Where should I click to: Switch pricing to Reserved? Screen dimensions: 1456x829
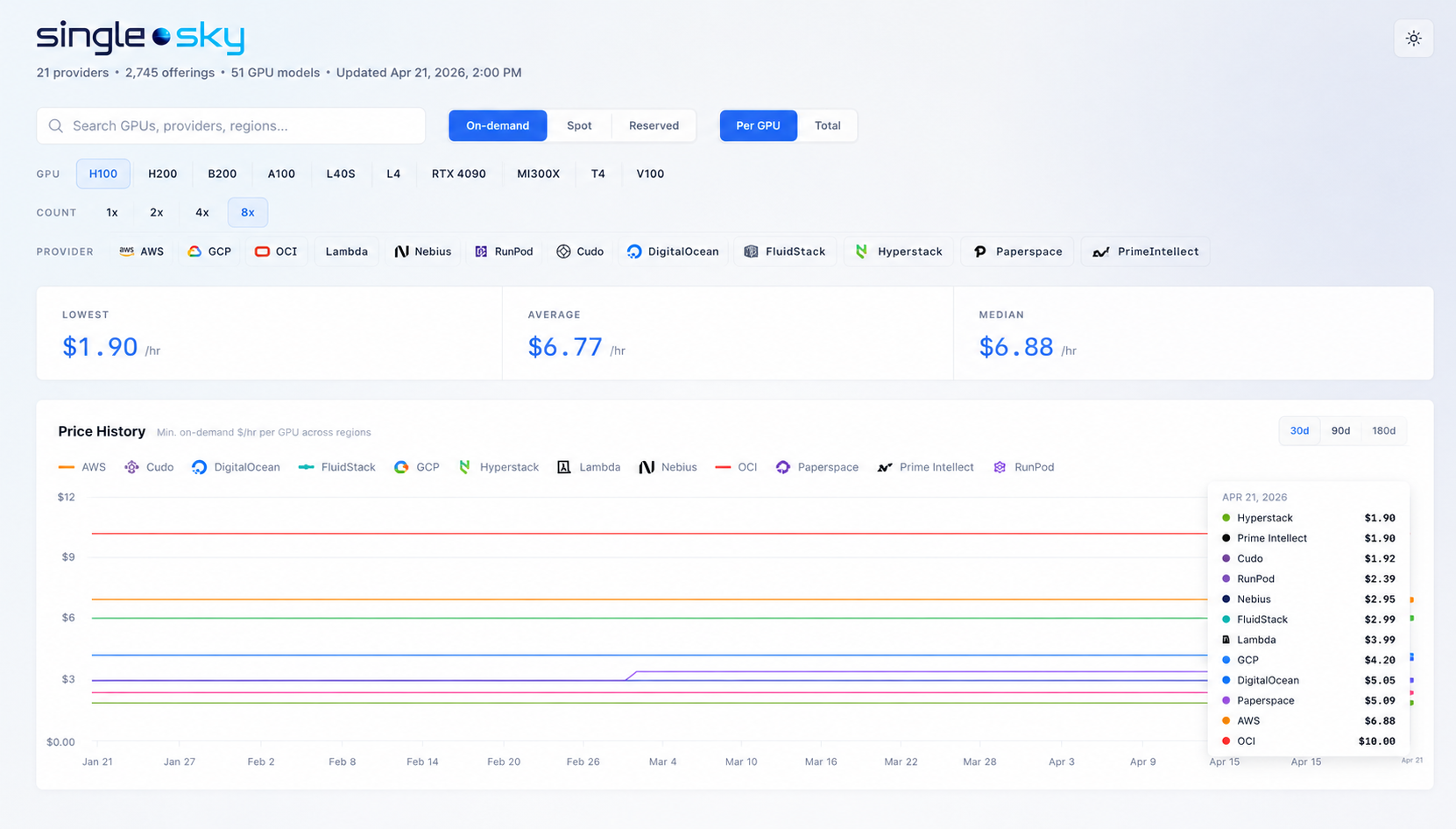[x=654, y=125]
